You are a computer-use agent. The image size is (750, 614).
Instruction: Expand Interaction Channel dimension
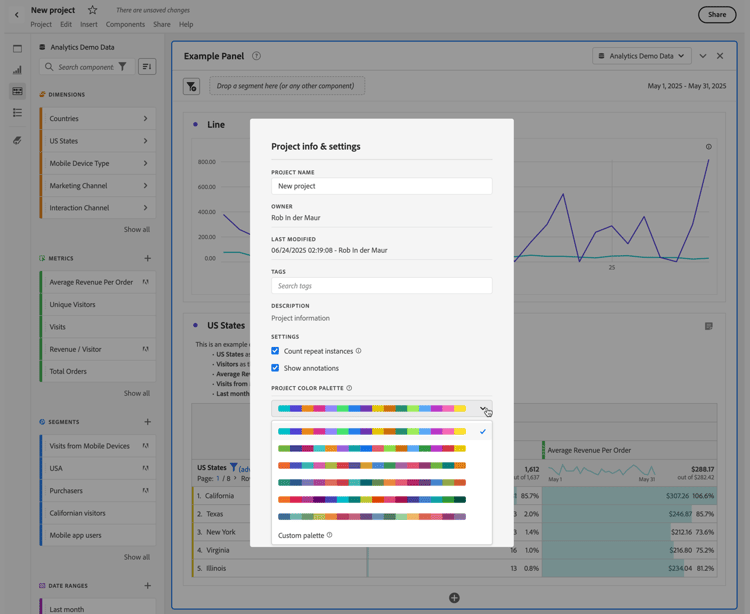(x=145, y=208)
